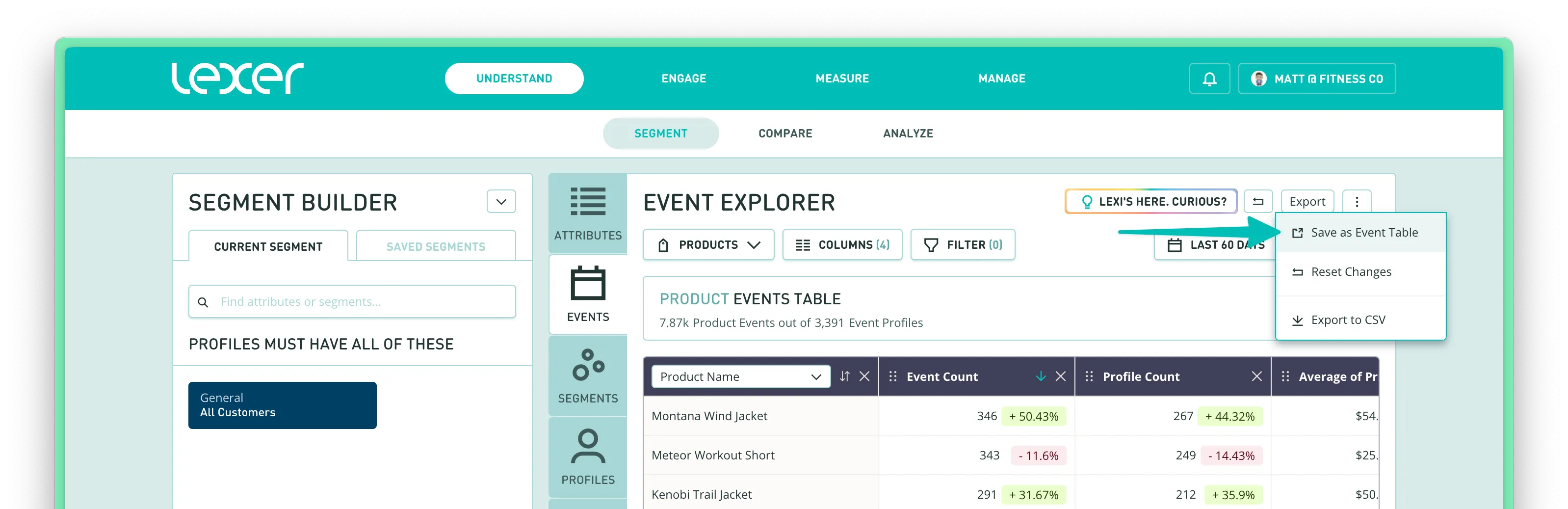The width and height of the screenshot is (1568, 509).
Task: Expand the Segment Builder chevron menu
Action: click(501, 202)
